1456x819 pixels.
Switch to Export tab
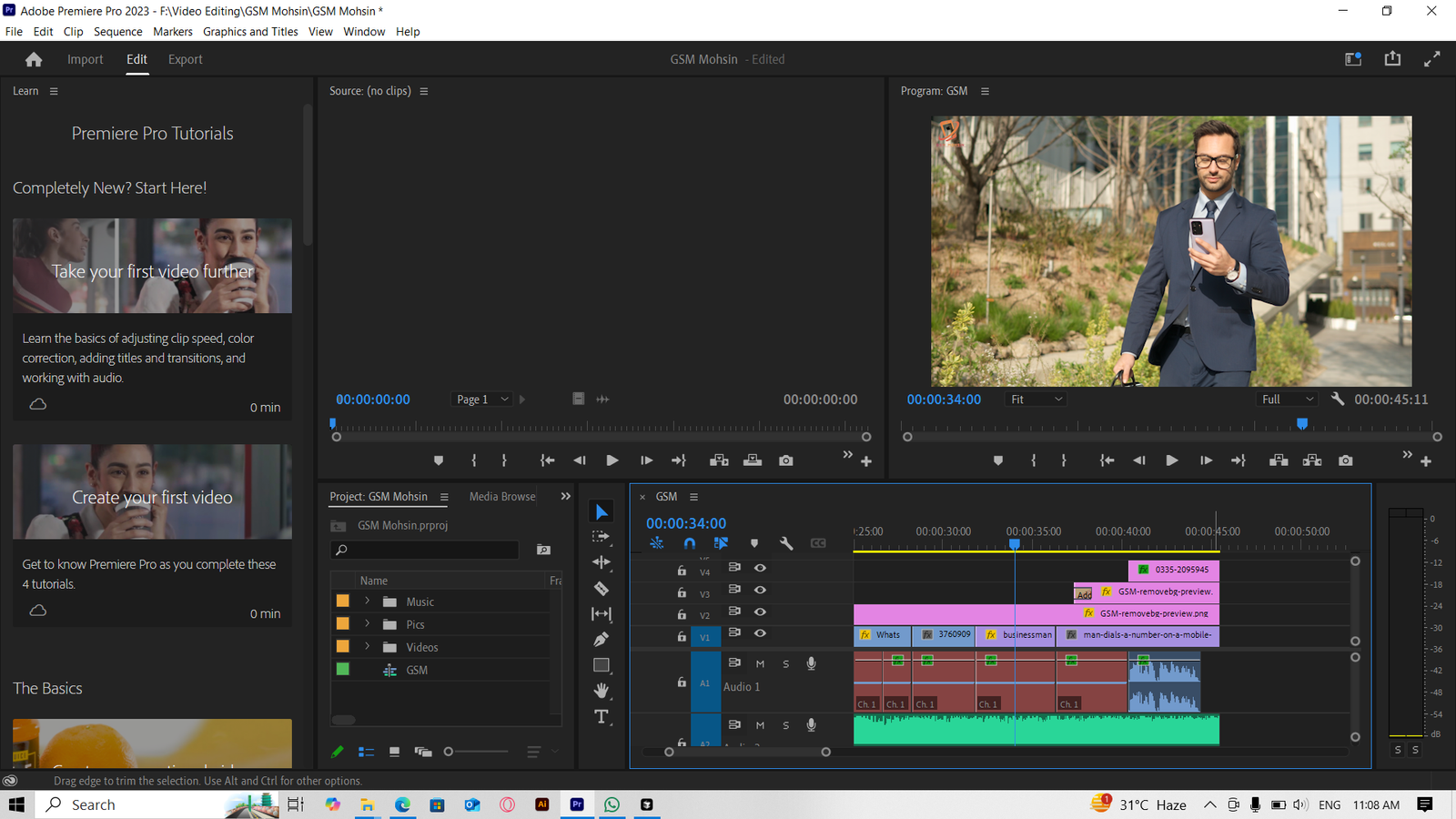coord(186,59)
